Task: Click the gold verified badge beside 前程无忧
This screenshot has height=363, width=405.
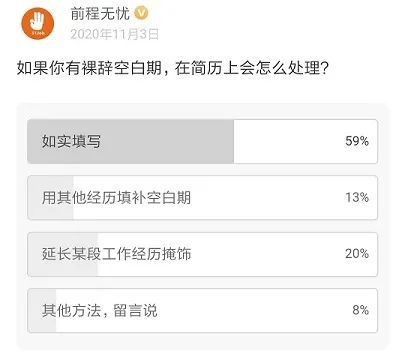Action: (141, 14)
